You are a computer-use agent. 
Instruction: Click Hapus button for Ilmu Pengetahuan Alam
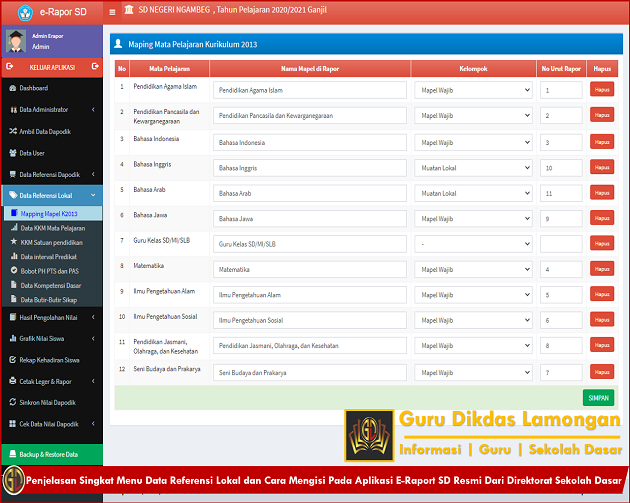click(x=602, y=294)
